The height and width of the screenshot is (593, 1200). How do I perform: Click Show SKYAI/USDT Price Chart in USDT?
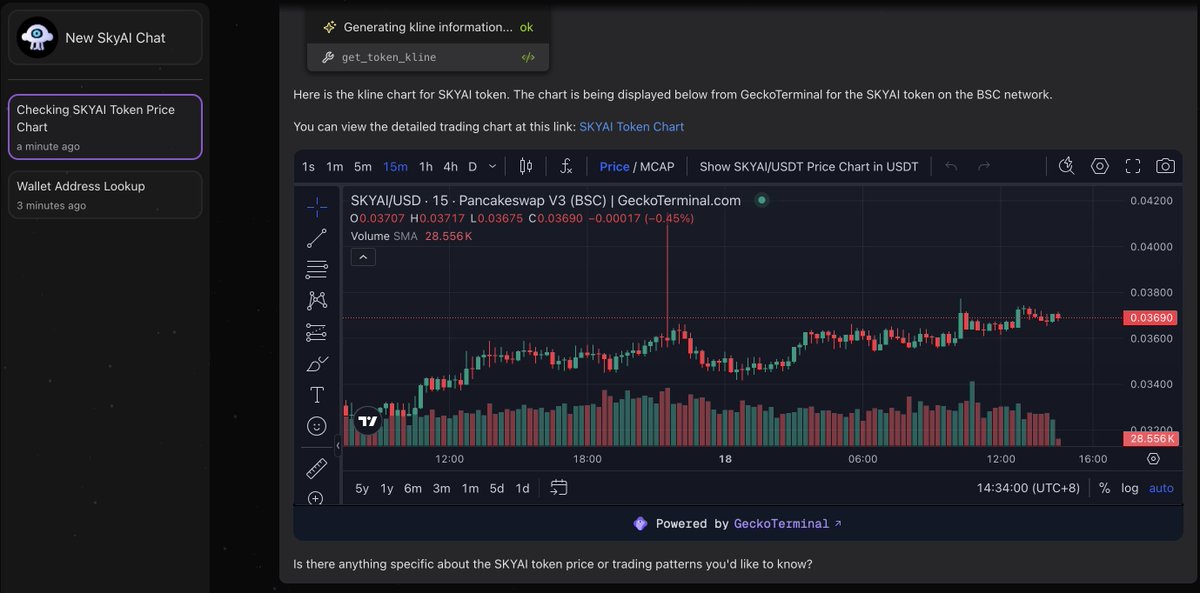(808, 166)
